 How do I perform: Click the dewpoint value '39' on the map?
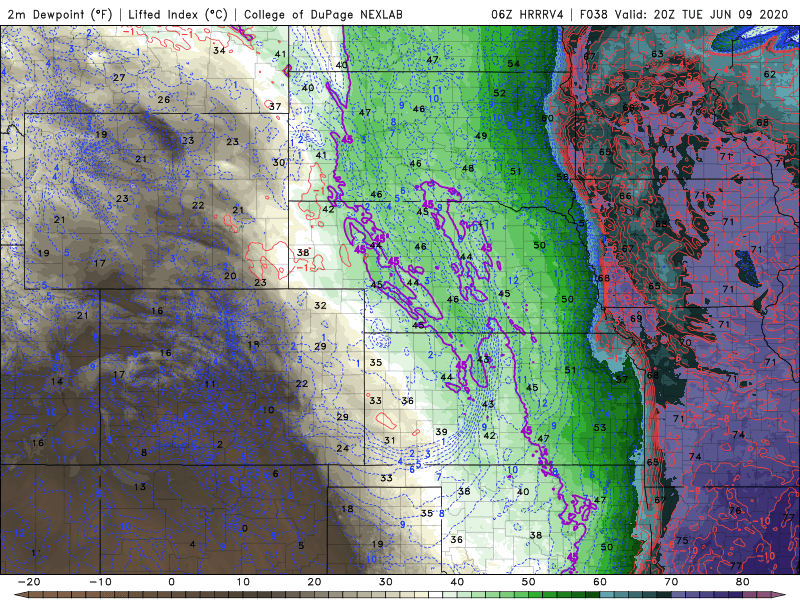pyautogui.click(x=441, y=432)
